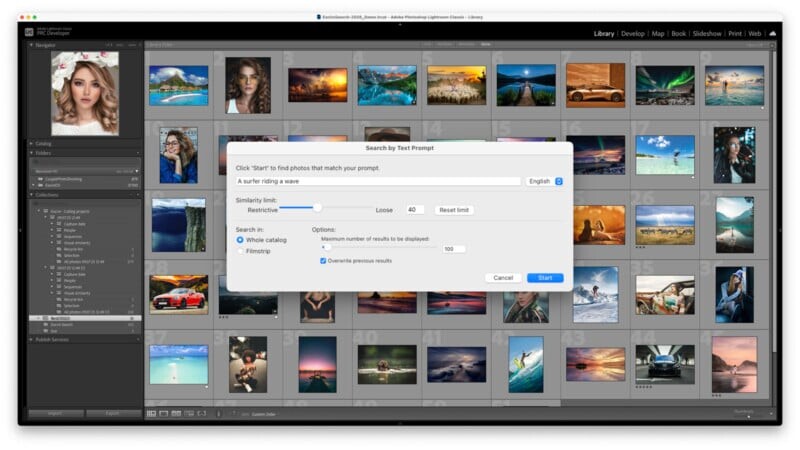800x450 pixels.
Task: Switch to Grid view icon
Action: pyautogui.click(x=152, y=413)
